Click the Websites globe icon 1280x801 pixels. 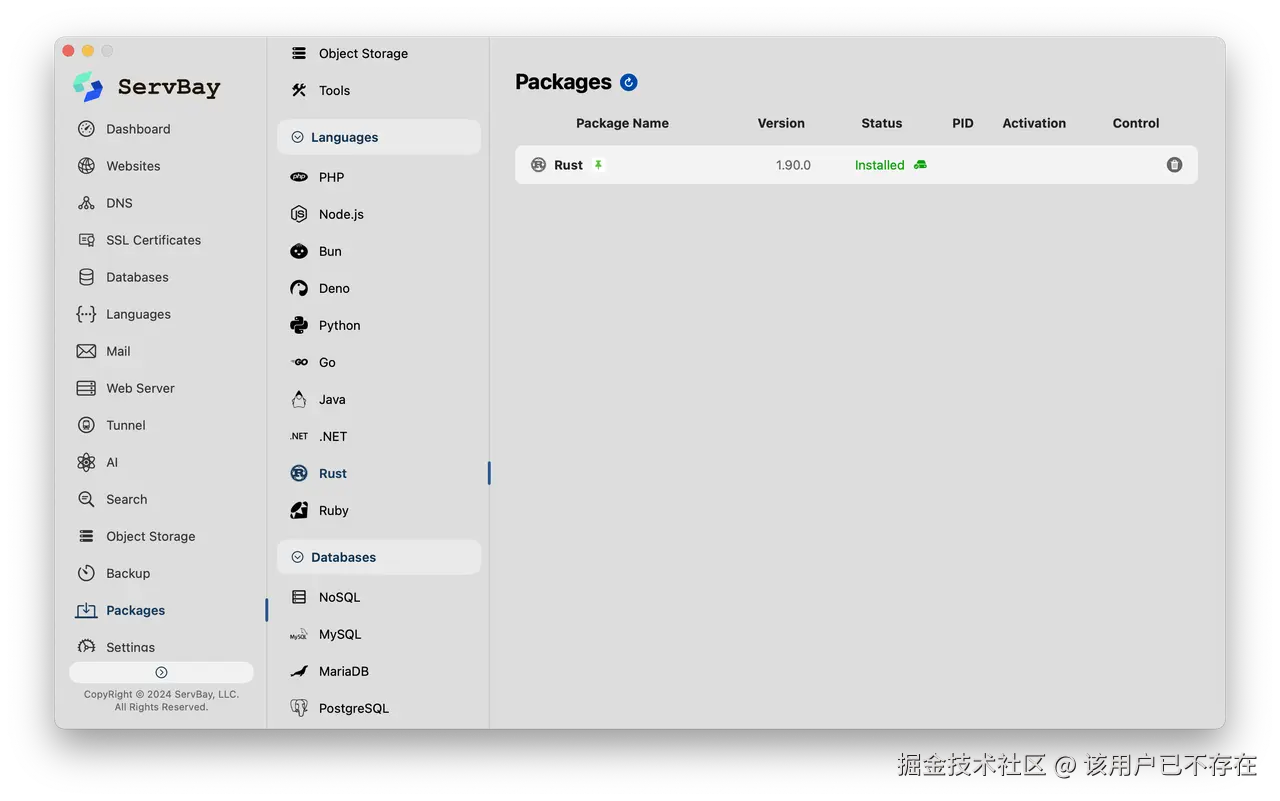(86, 166)
